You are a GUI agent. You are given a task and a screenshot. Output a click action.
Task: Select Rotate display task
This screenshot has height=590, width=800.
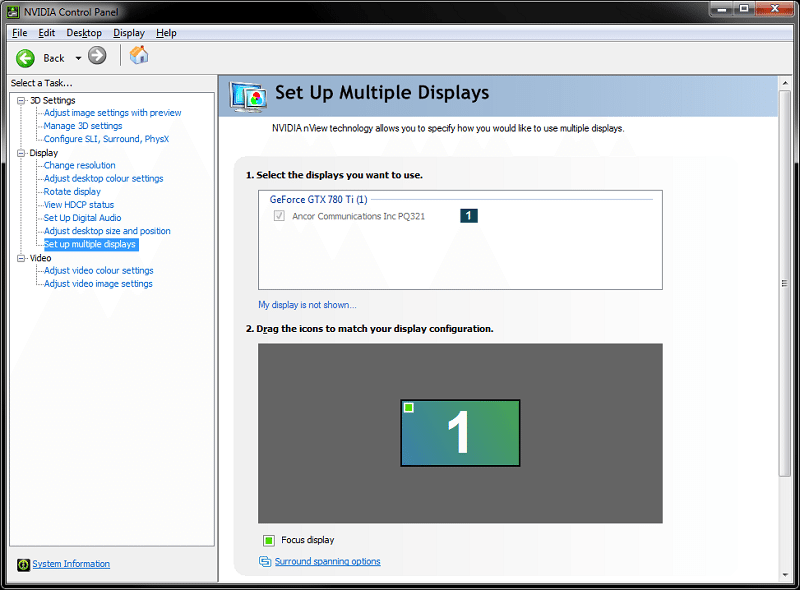(72, 192)
